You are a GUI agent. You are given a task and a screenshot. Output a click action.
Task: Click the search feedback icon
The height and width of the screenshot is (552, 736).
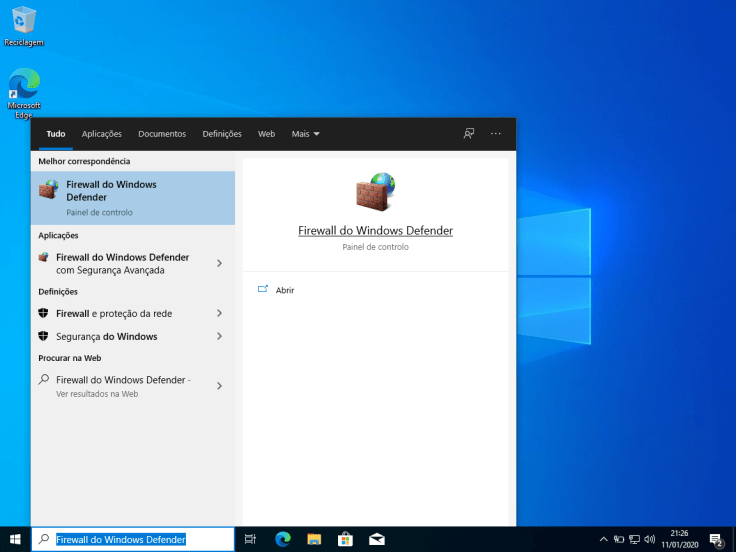[468, 134]
